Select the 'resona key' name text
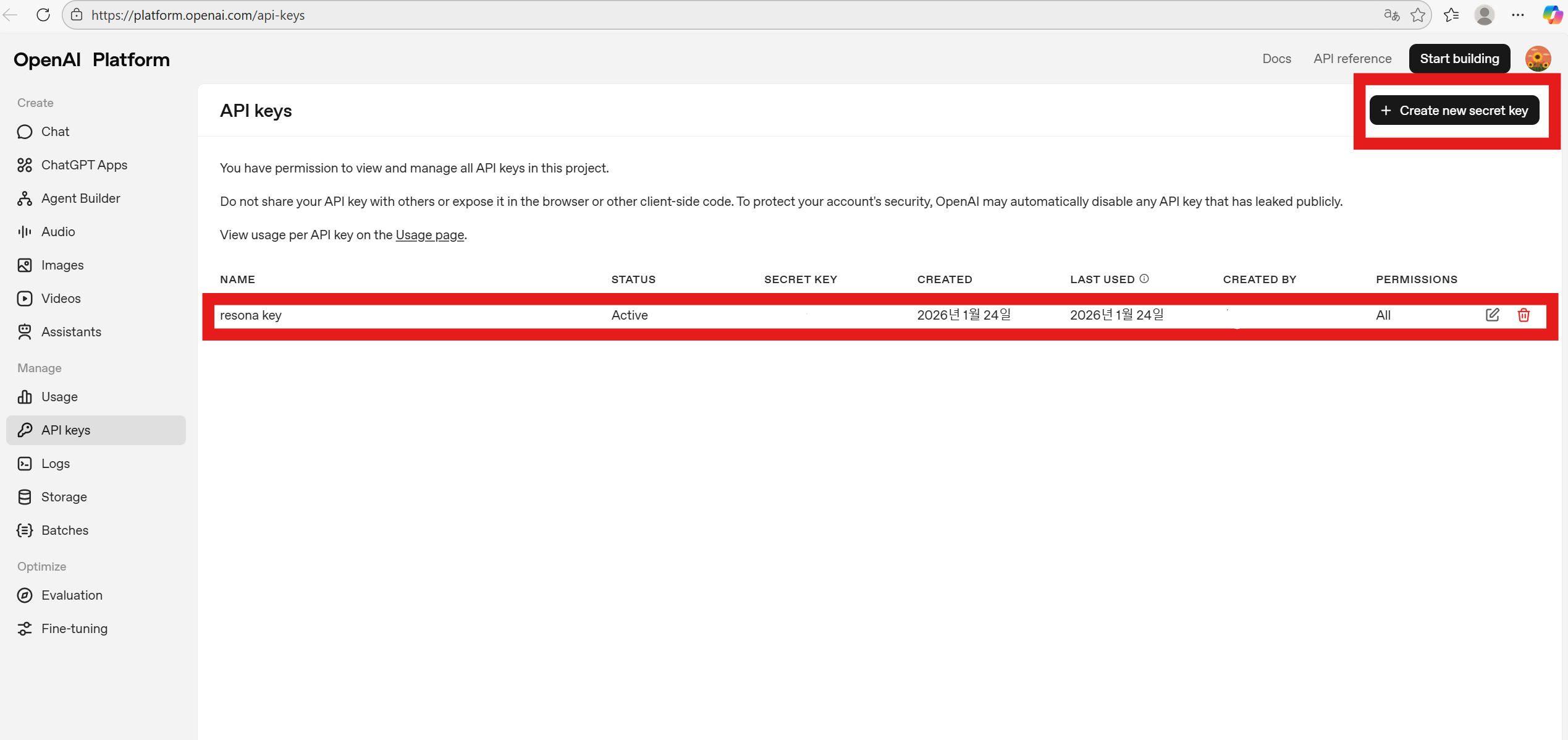 click(x=251, y=315)
